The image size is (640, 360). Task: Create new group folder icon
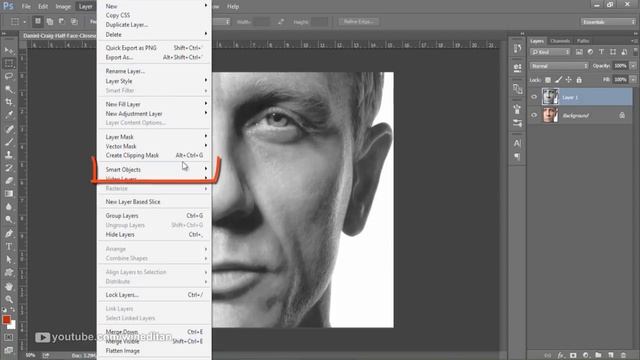click(598, 356)
